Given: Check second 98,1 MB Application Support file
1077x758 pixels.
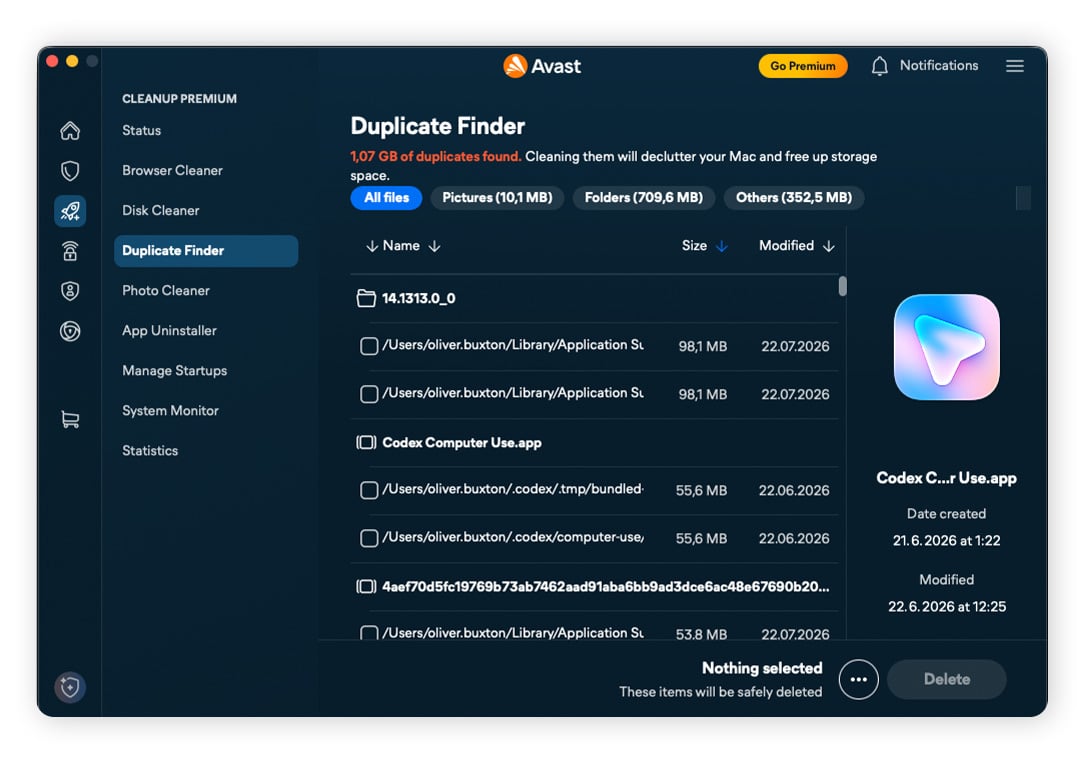Looking at the screenshot, I should tap(369, 394).
